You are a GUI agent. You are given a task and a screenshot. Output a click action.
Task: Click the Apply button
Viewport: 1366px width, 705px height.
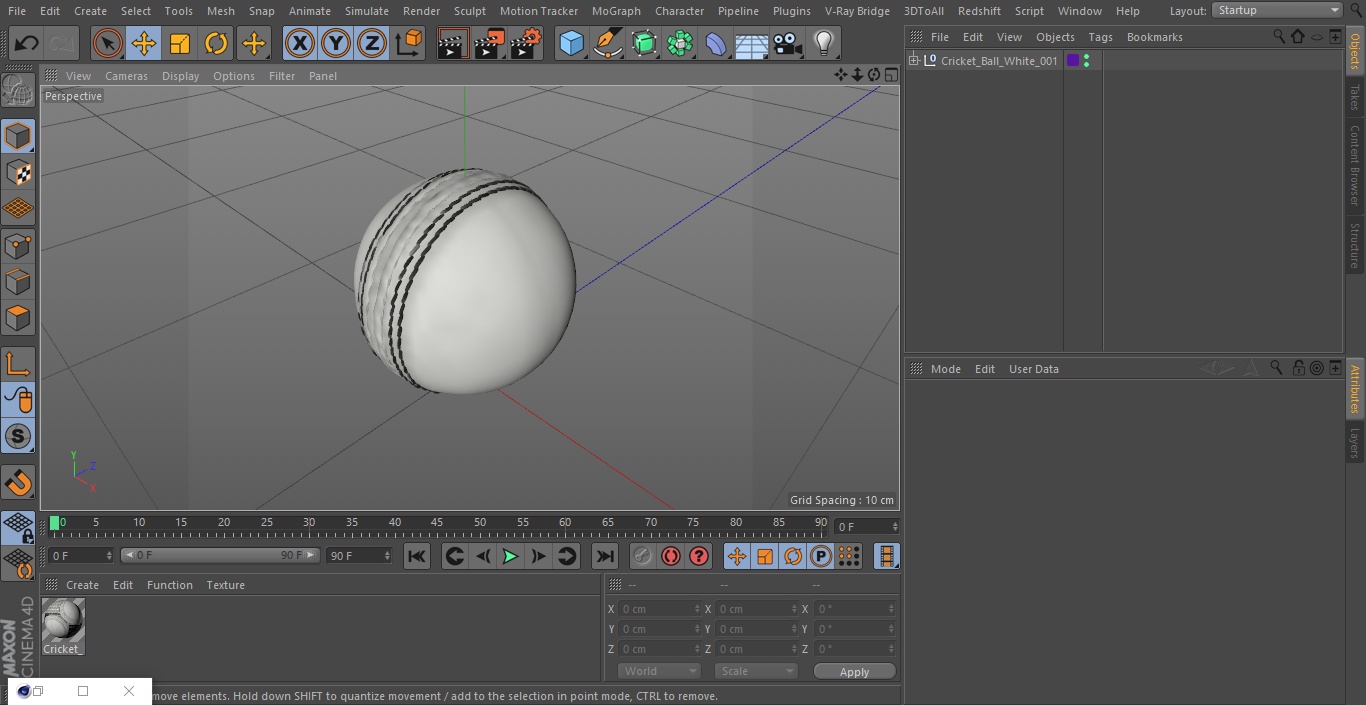854,672
